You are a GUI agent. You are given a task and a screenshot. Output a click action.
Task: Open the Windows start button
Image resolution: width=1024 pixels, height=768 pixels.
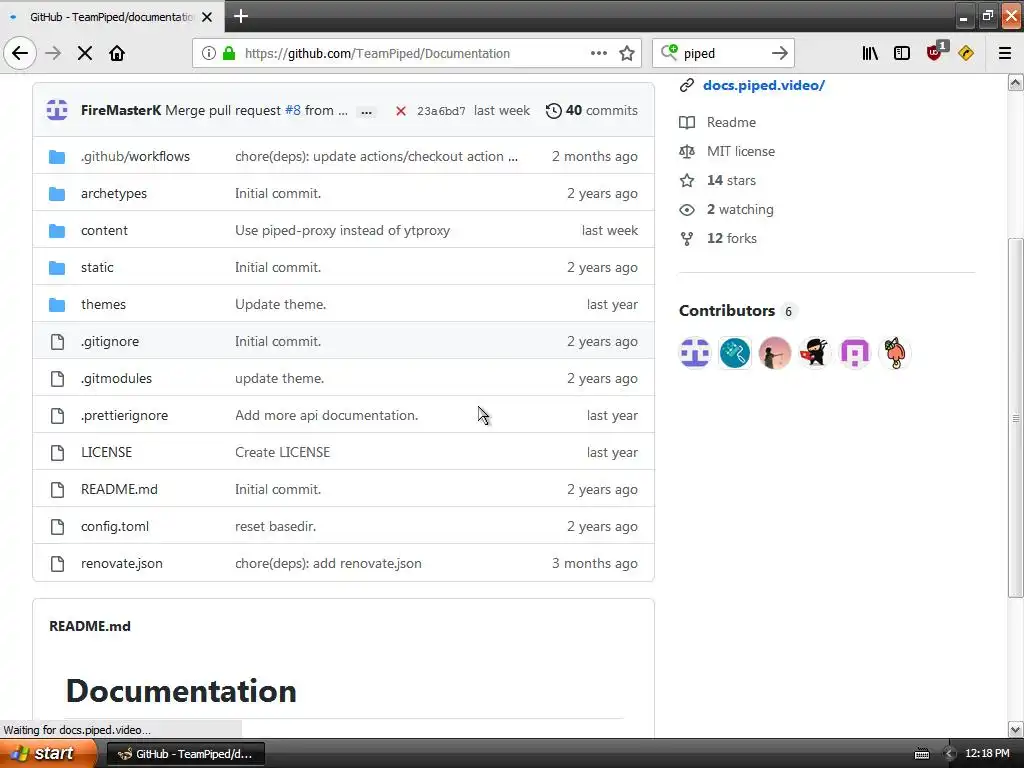pyautogui.click(x=48, y=754)
